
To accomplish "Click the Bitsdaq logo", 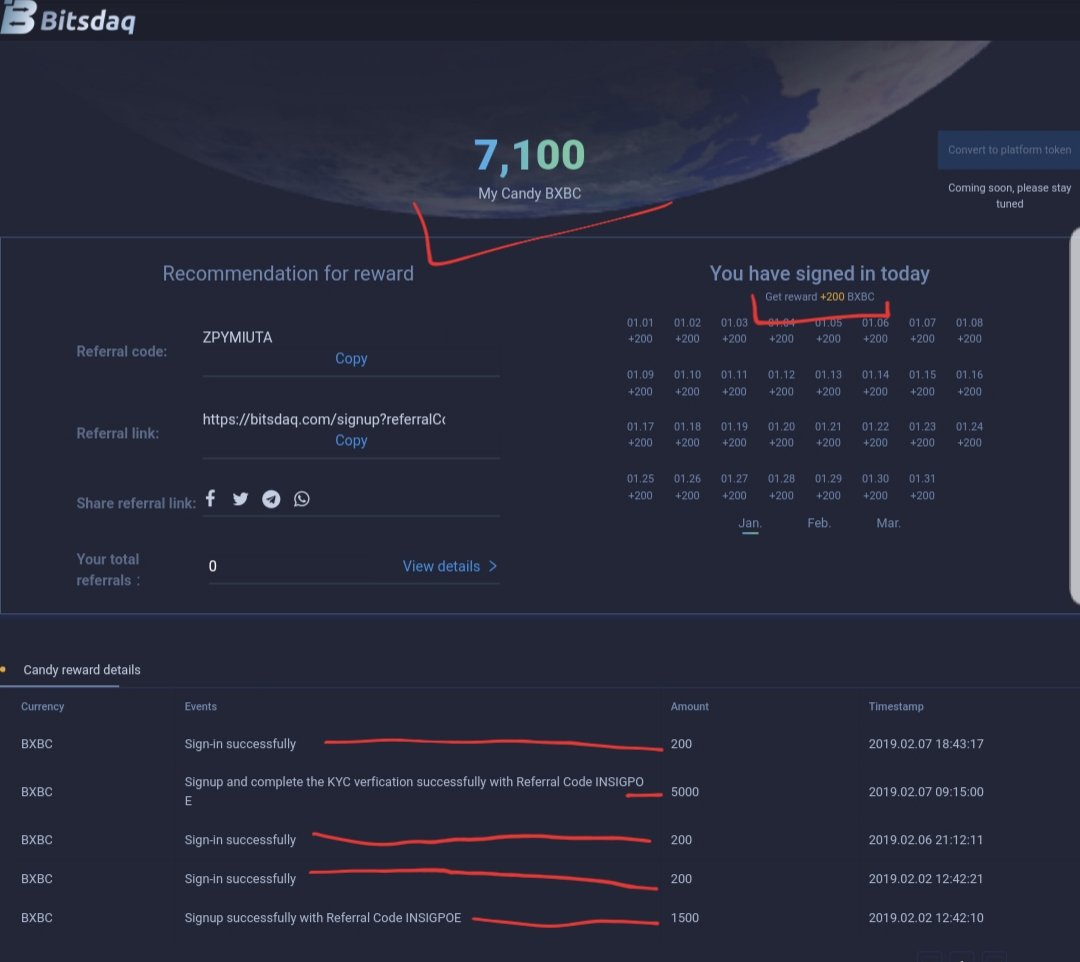I will (68, 19).
